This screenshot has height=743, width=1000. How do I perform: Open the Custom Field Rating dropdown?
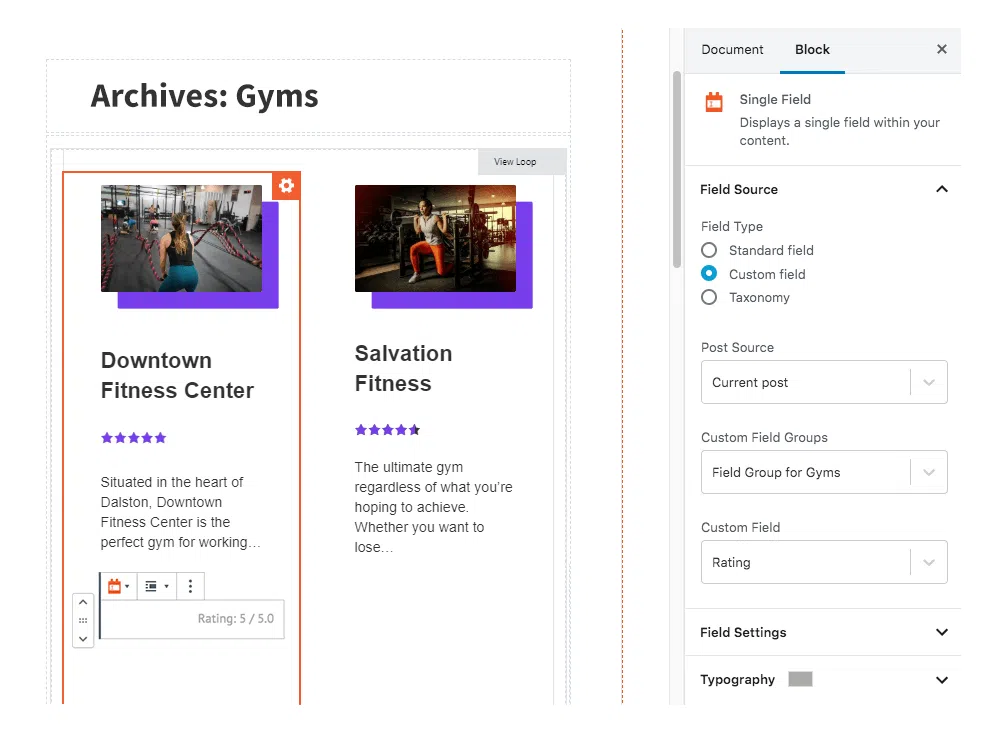(x=824, y=562)
